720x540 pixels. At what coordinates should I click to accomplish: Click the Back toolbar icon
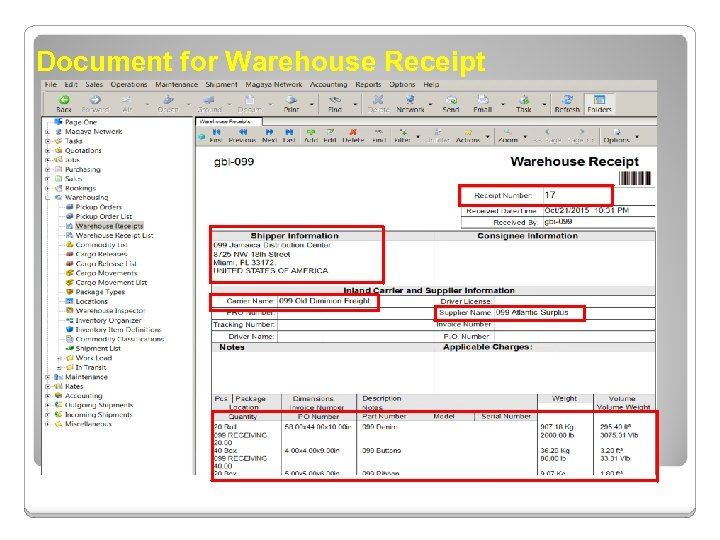(64, 104)
